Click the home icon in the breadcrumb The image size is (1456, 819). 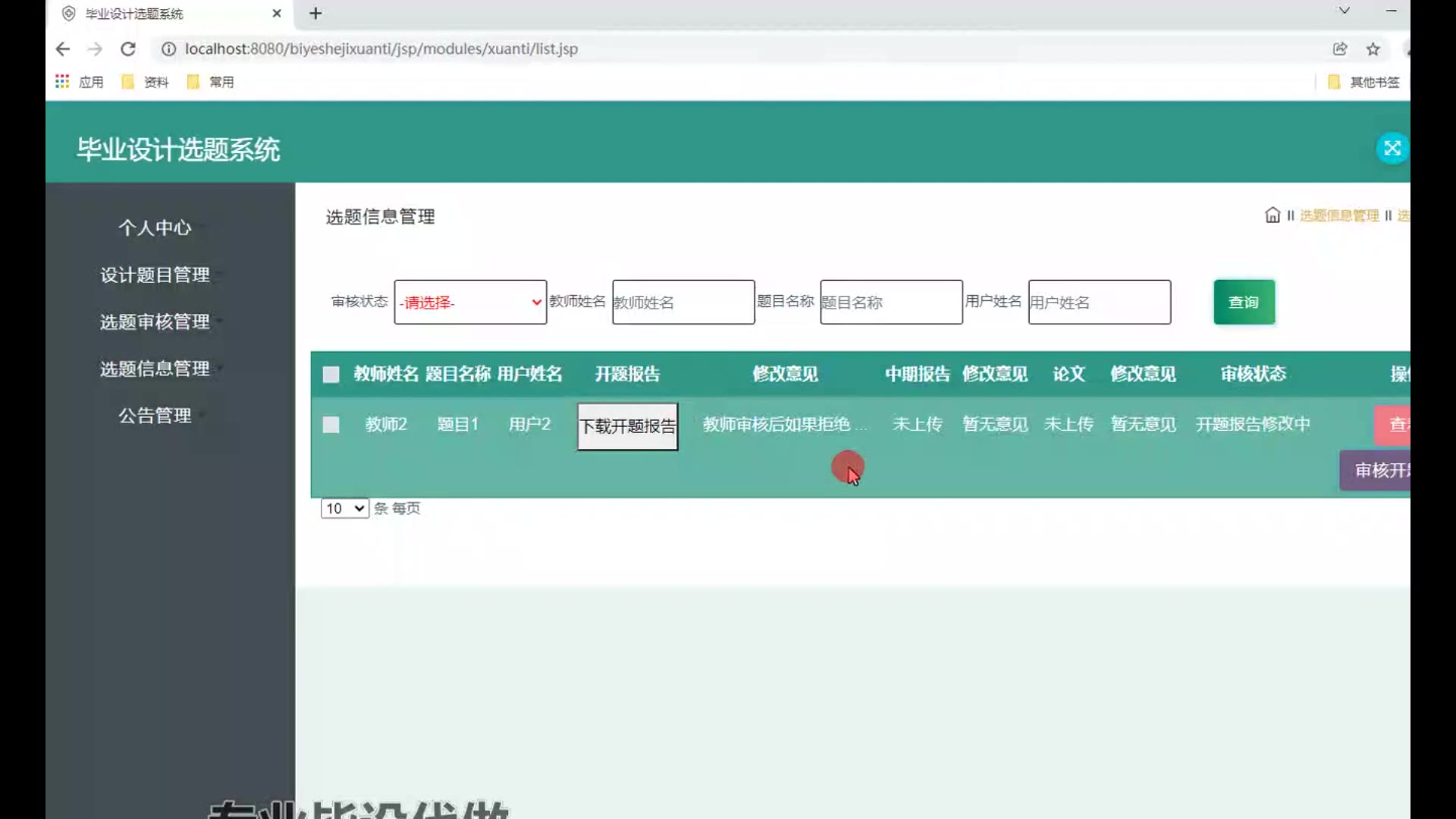point(1272,215)
